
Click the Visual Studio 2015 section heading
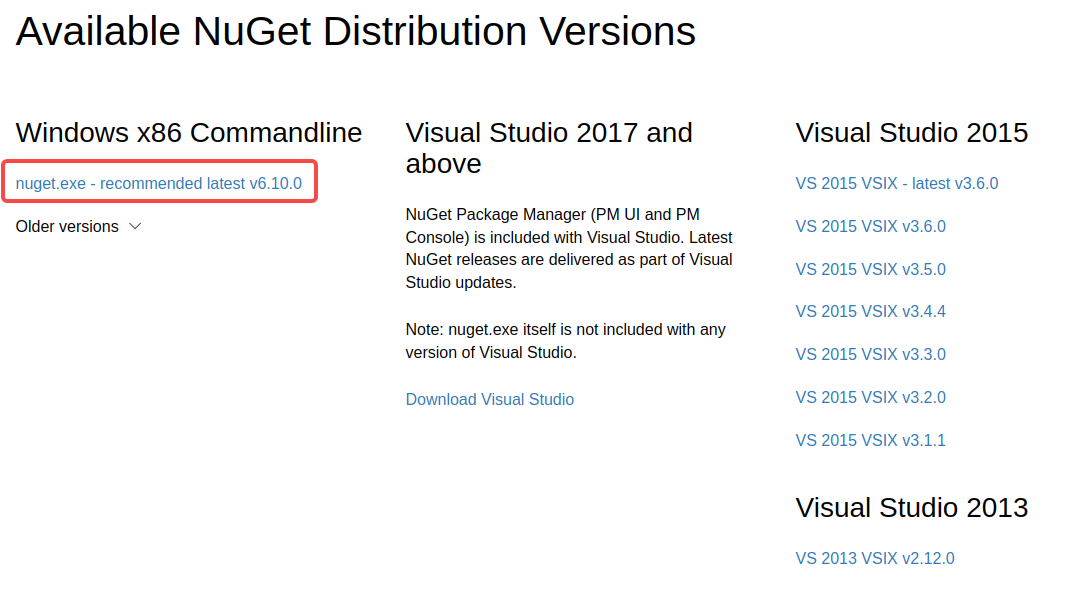911,133
